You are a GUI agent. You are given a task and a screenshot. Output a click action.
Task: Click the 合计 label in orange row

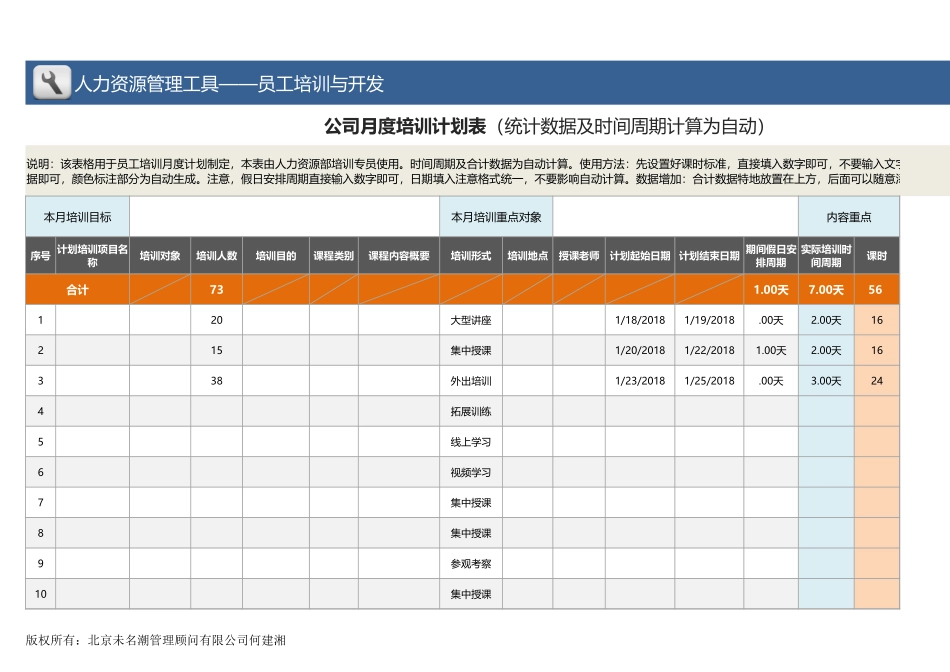(78, 290)
